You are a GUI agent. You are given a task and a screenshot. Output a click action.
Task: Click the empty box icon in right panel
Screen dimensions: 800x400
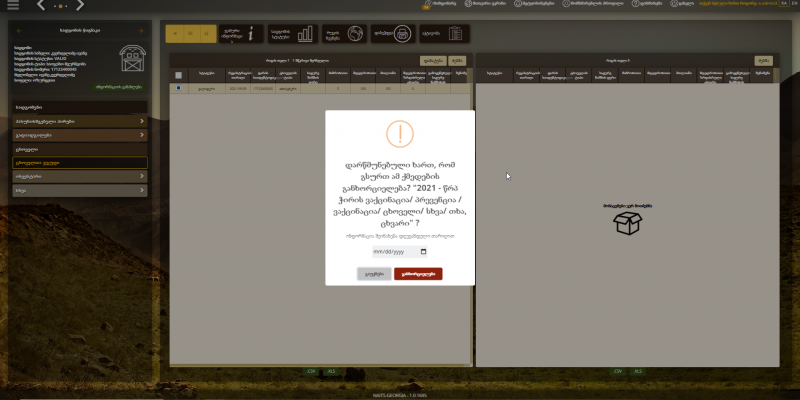click(x=628, y=223)
